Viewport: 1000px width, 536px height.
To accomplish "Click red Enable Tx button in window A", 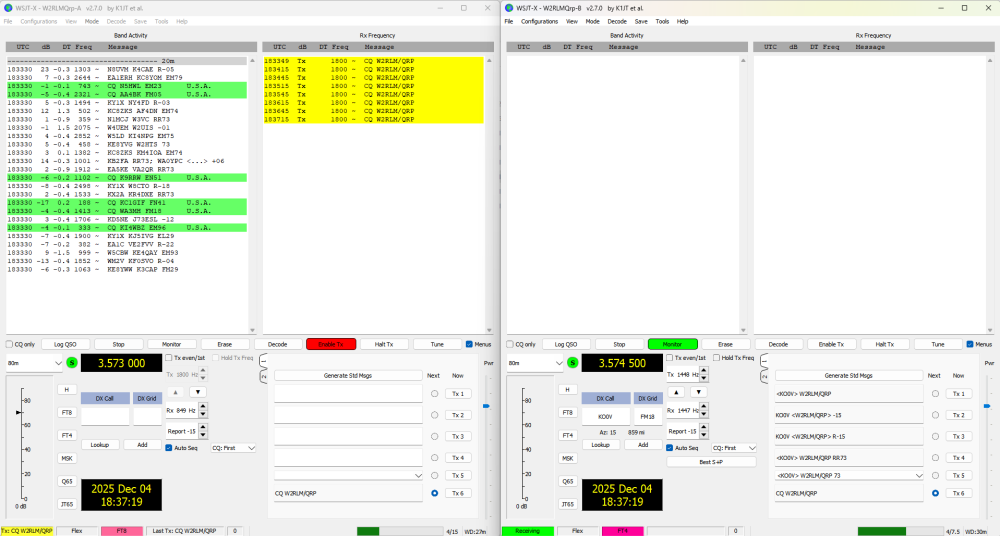I will pos(331,345).
